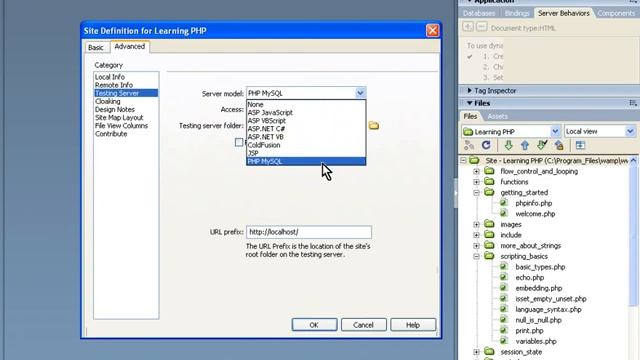The height and width of the screenshot is (360, 640).
Task: Select Site Map Layout category
Action: pyautogui.click(x=119, y=118)
